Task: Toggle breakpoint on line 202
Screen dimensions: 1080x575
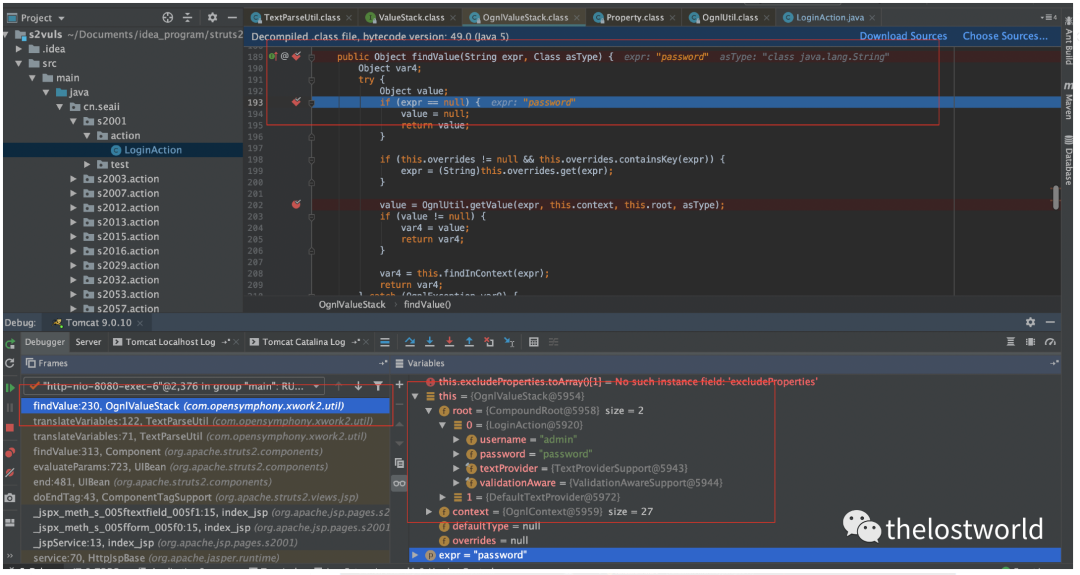Action: click(296, 204)
